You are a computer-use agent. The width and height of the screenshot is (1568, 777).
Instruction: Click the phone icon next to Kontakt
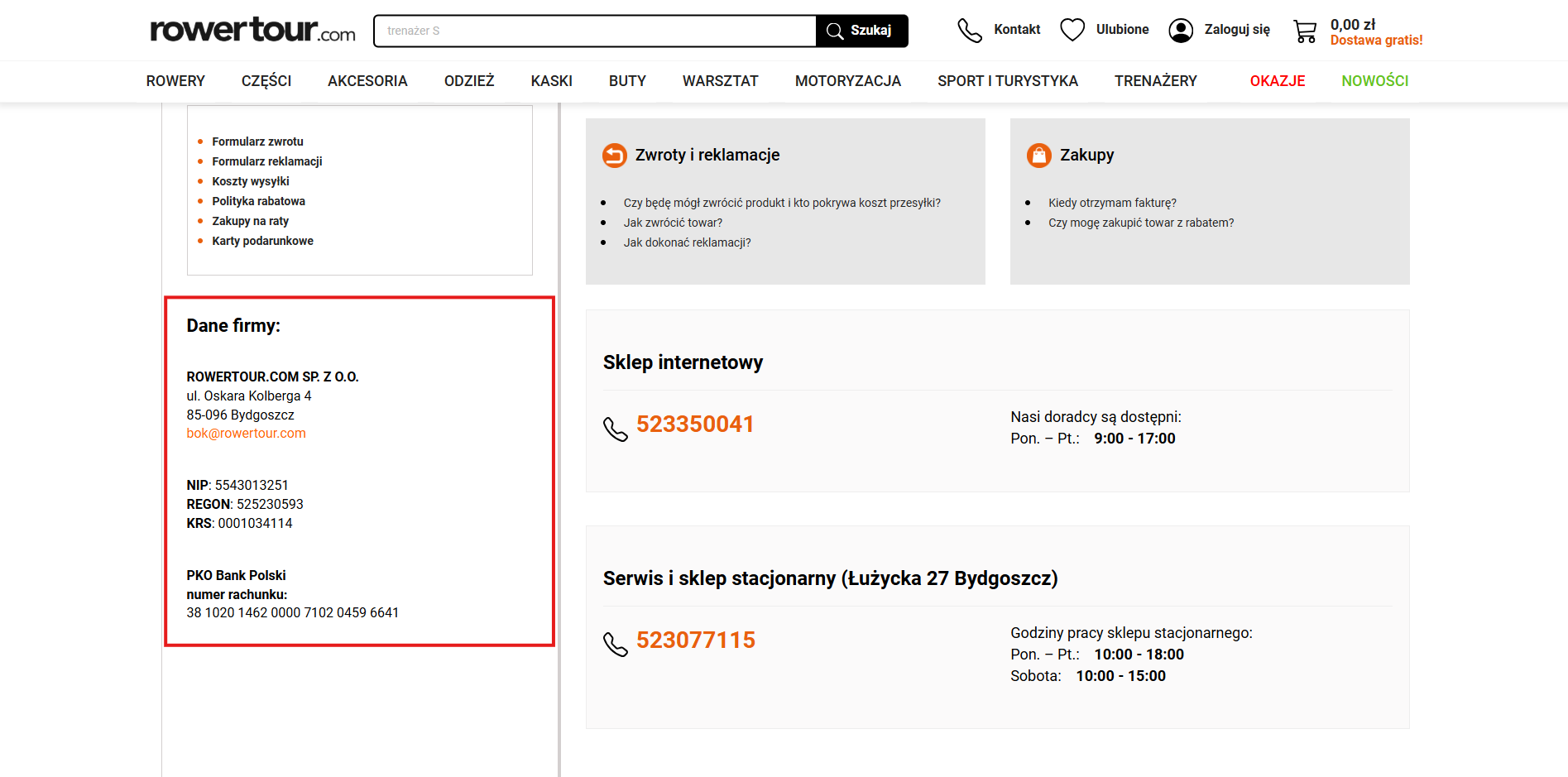point(969,30)
